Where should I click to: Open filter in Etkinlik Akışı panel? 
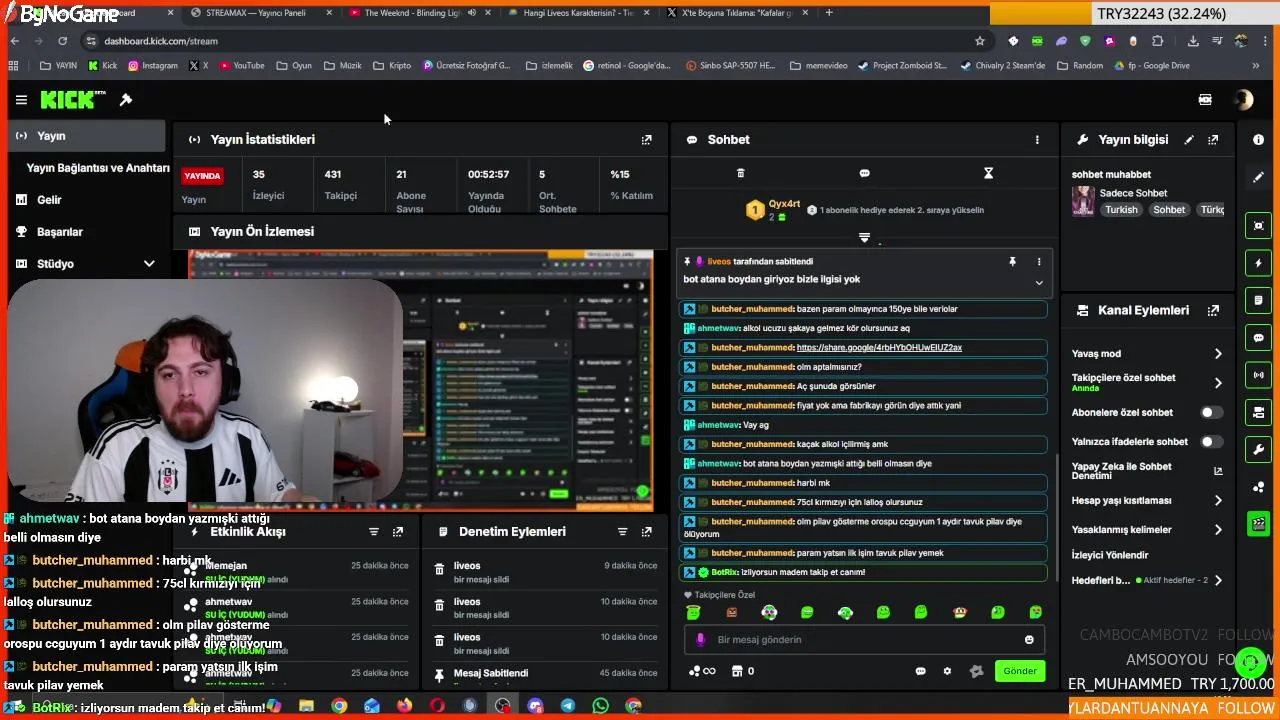374,532
